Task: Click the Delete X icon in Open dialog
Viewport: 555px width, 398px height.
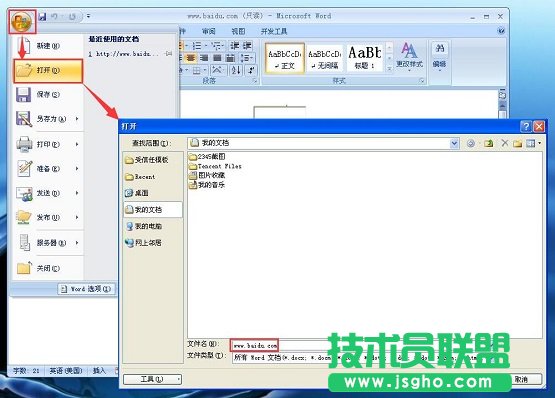Action: click(x=504, y=143)
